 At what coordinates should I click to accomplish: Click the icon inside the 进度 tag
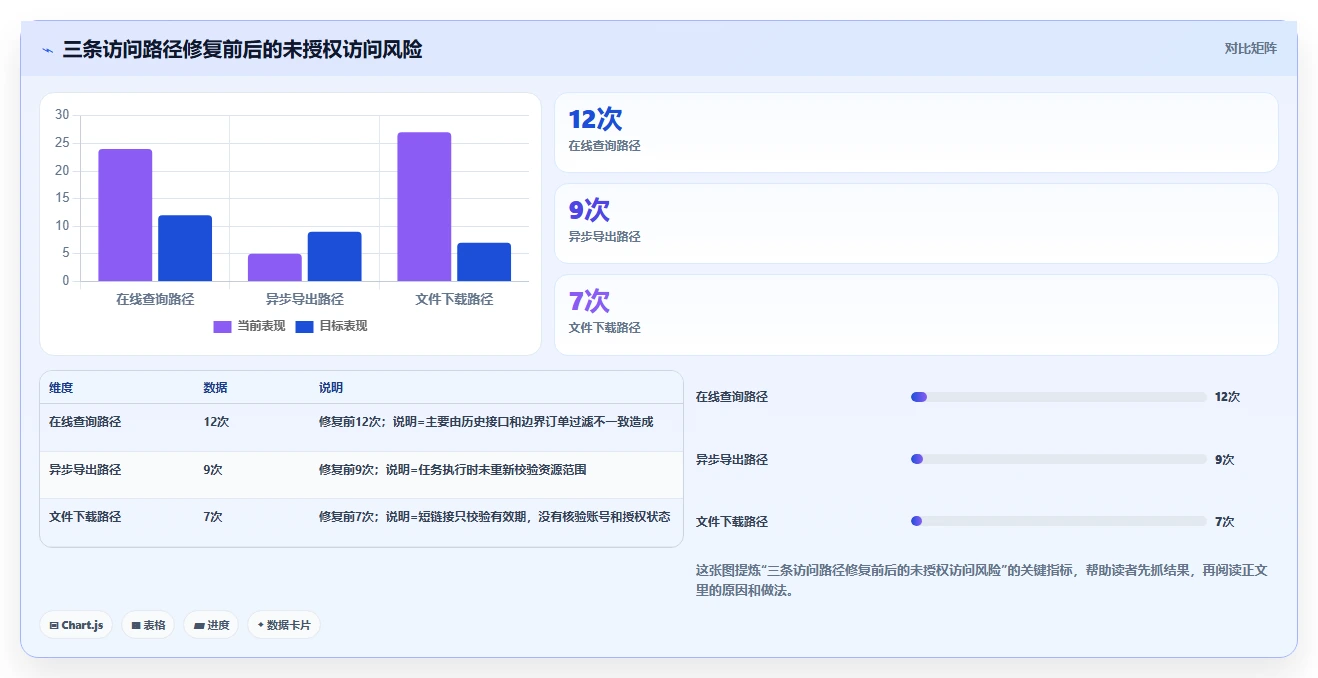(199, 625)
